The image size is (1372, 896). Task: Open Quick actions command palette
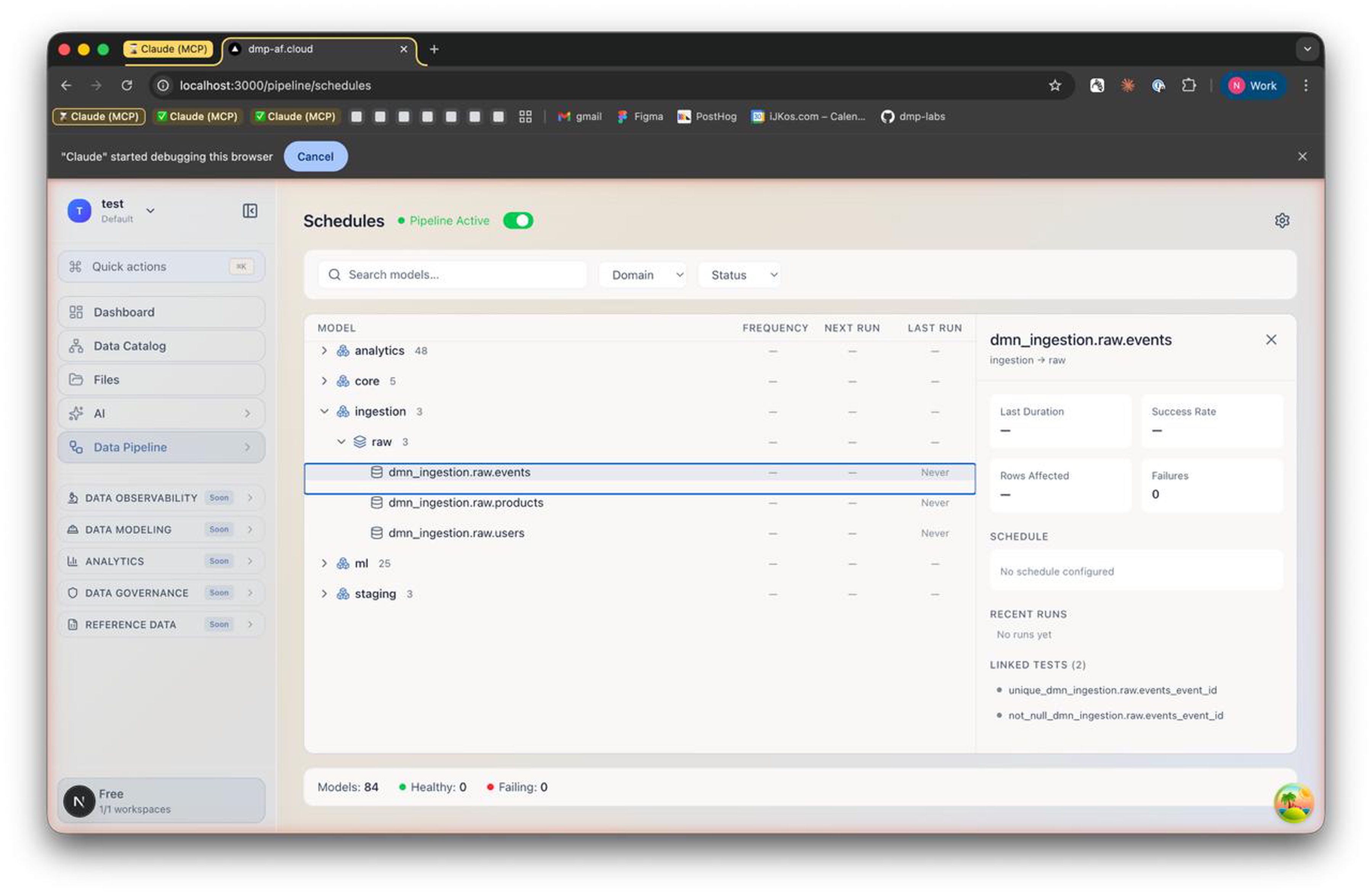(162, 266)
